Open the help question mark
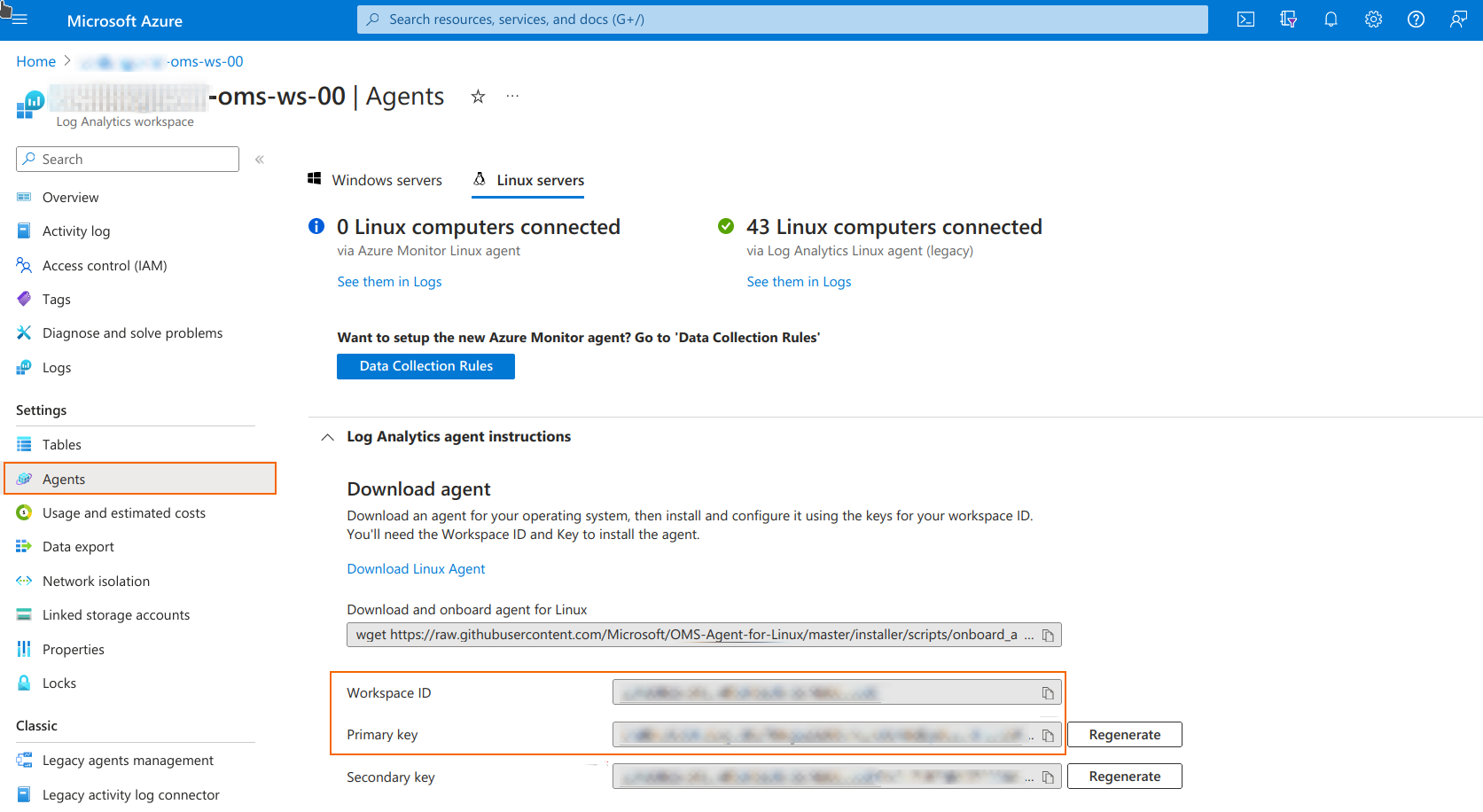 pos(1416,20)
